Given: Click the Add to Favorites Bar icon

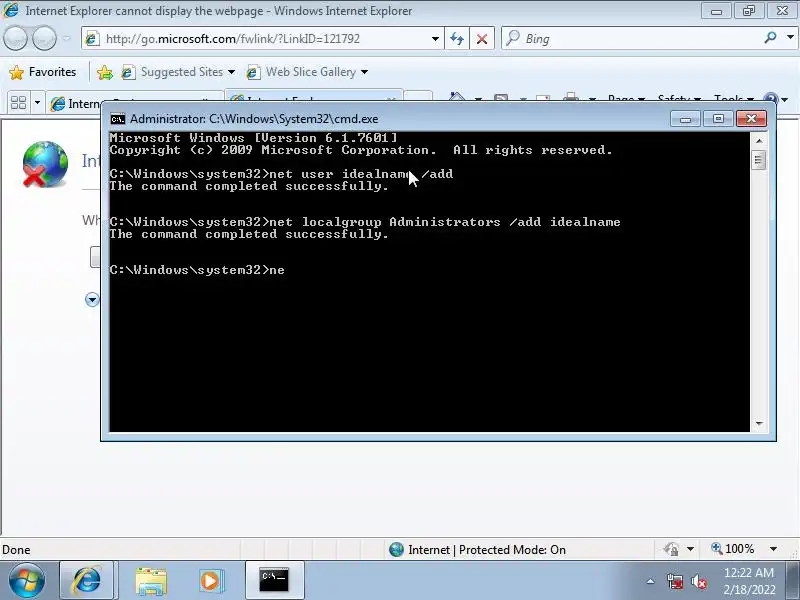Looking at the screenshot, I should pos(105,72).
